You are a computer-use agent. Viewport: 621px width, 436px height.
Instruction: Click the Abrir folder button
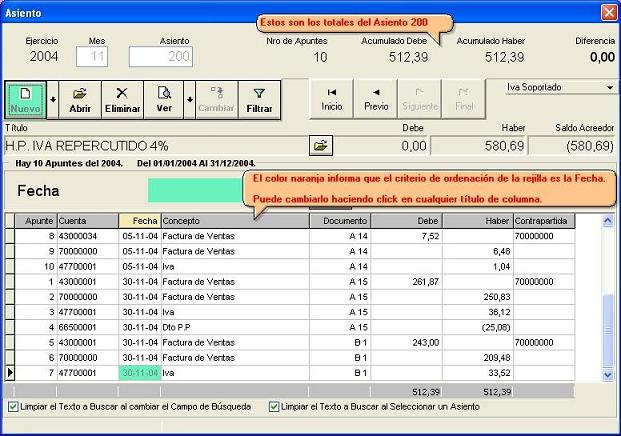pyautogui.click(x=80, y=100)
